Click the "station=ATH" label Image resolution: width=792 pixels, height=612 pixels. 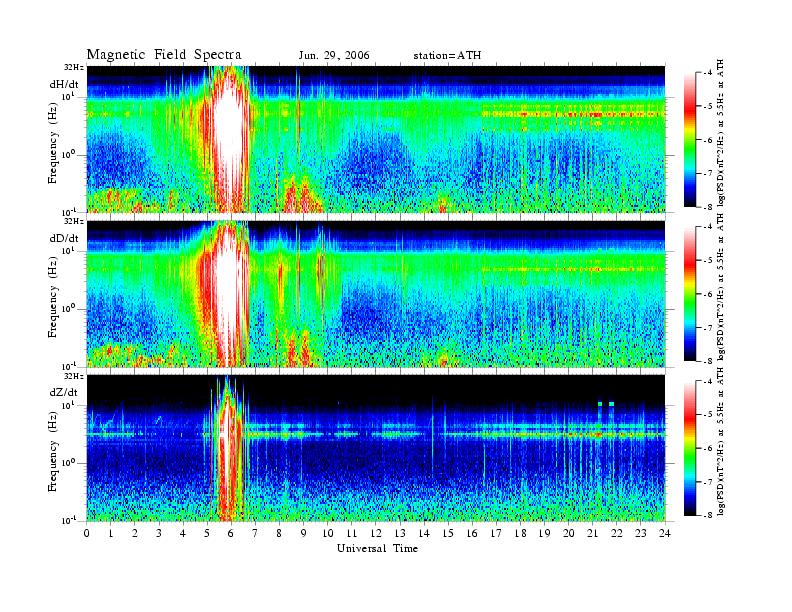(447, 56)
